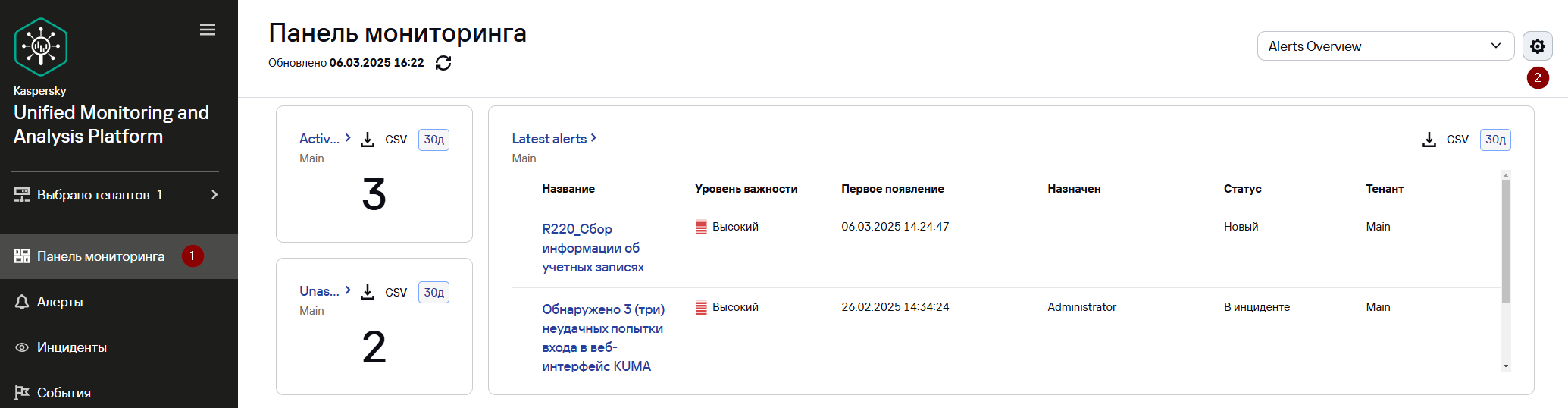The image size is (1568, 408).
Task: Click CSV label in Latest alerts widget
Action: (x=1457, y=140)
